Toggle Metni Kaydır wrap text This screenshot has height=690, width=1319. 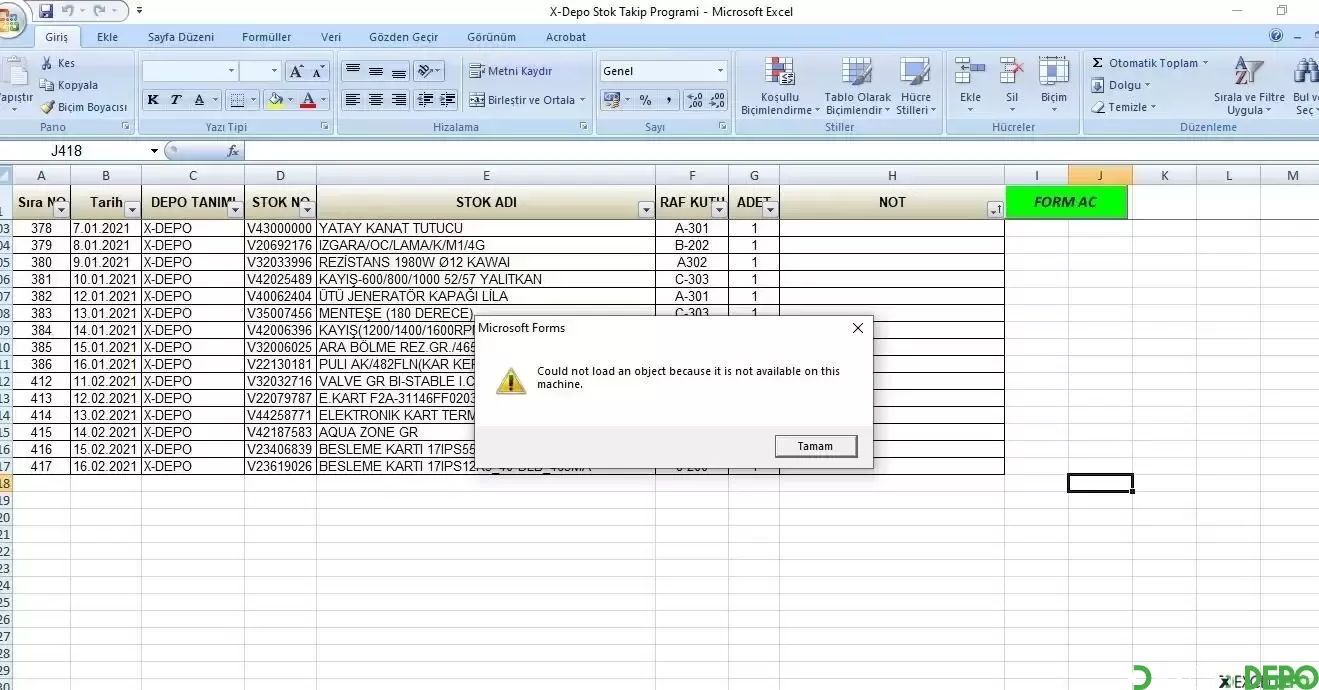[x=511, y=71]
